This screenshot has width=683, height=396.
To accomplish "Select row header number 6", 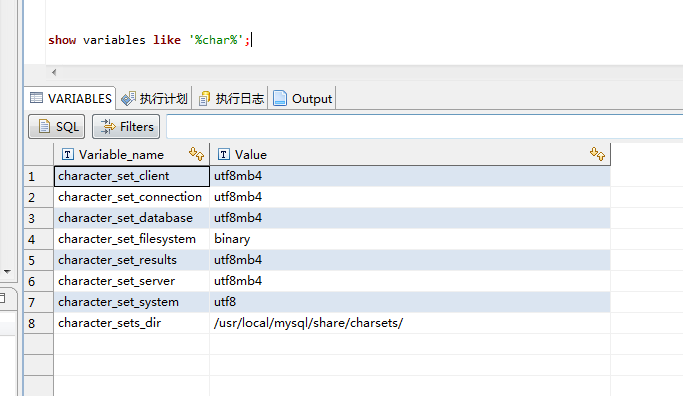I will (x=39, y=281).
